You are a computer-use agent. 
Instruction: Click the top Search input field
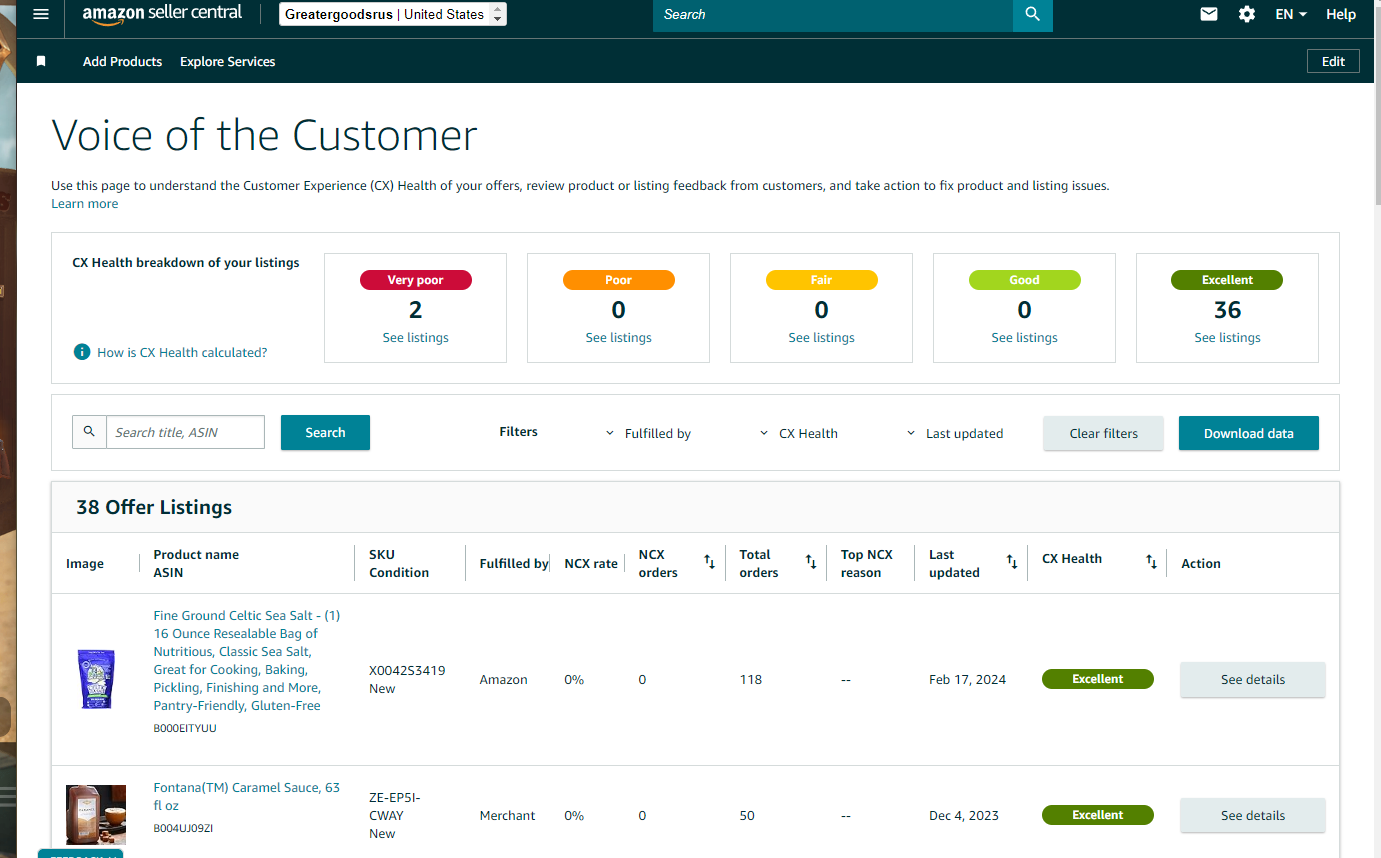click(x=832, y=15)
